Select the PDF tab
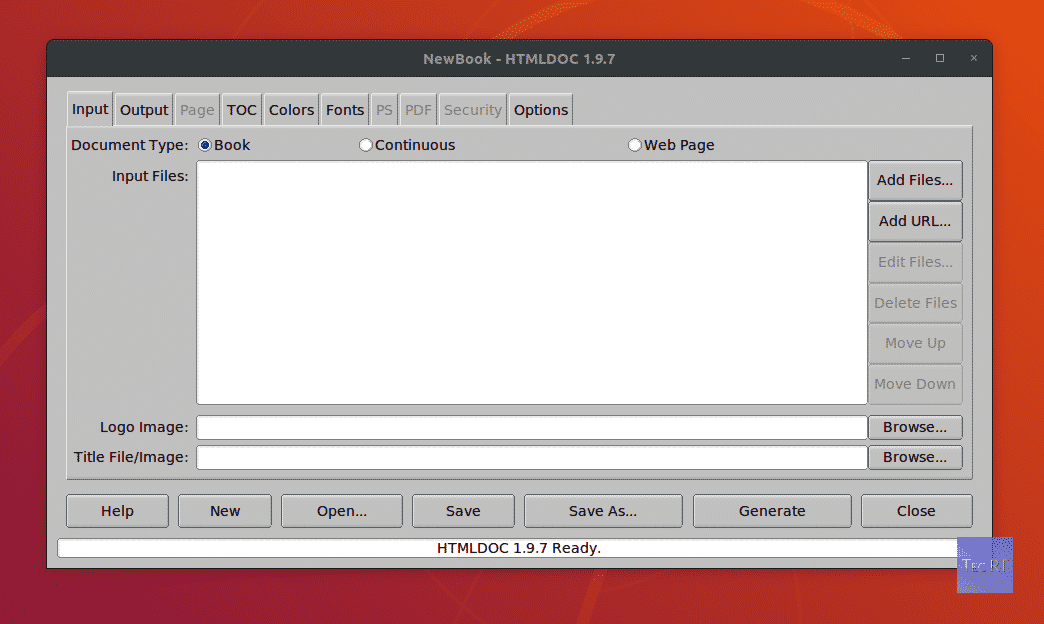 (x=418, y=110)
